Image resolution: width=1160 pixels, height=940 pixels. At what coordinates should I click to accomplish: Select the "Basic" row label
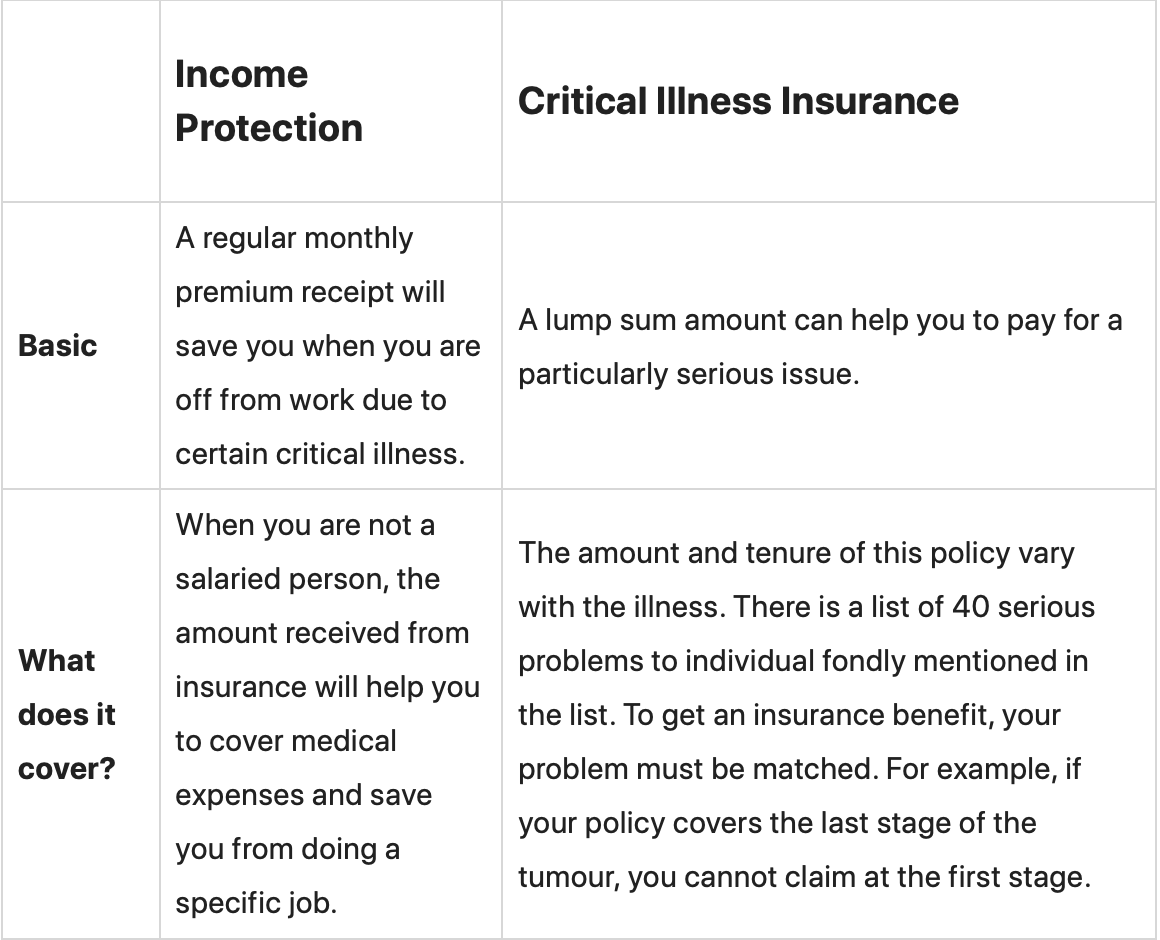[58, 346]
